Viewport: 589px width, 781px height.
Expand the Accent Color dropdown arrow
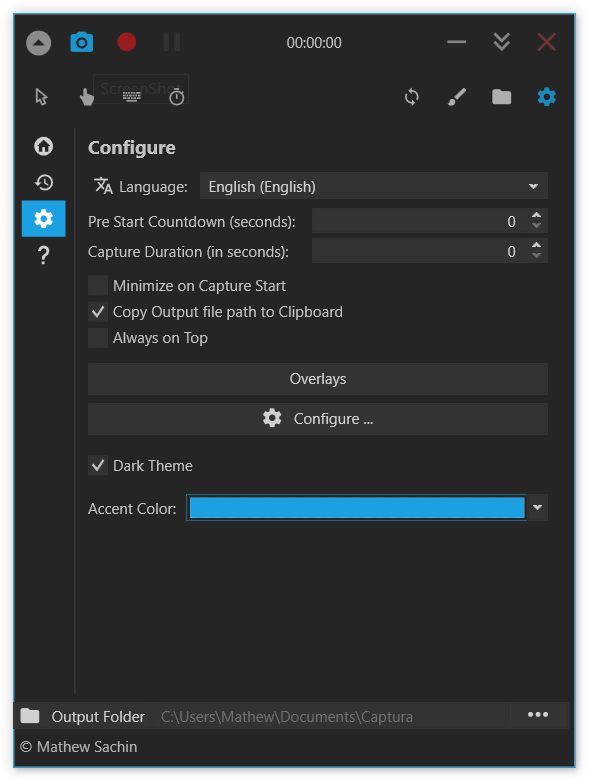point(537,508)
